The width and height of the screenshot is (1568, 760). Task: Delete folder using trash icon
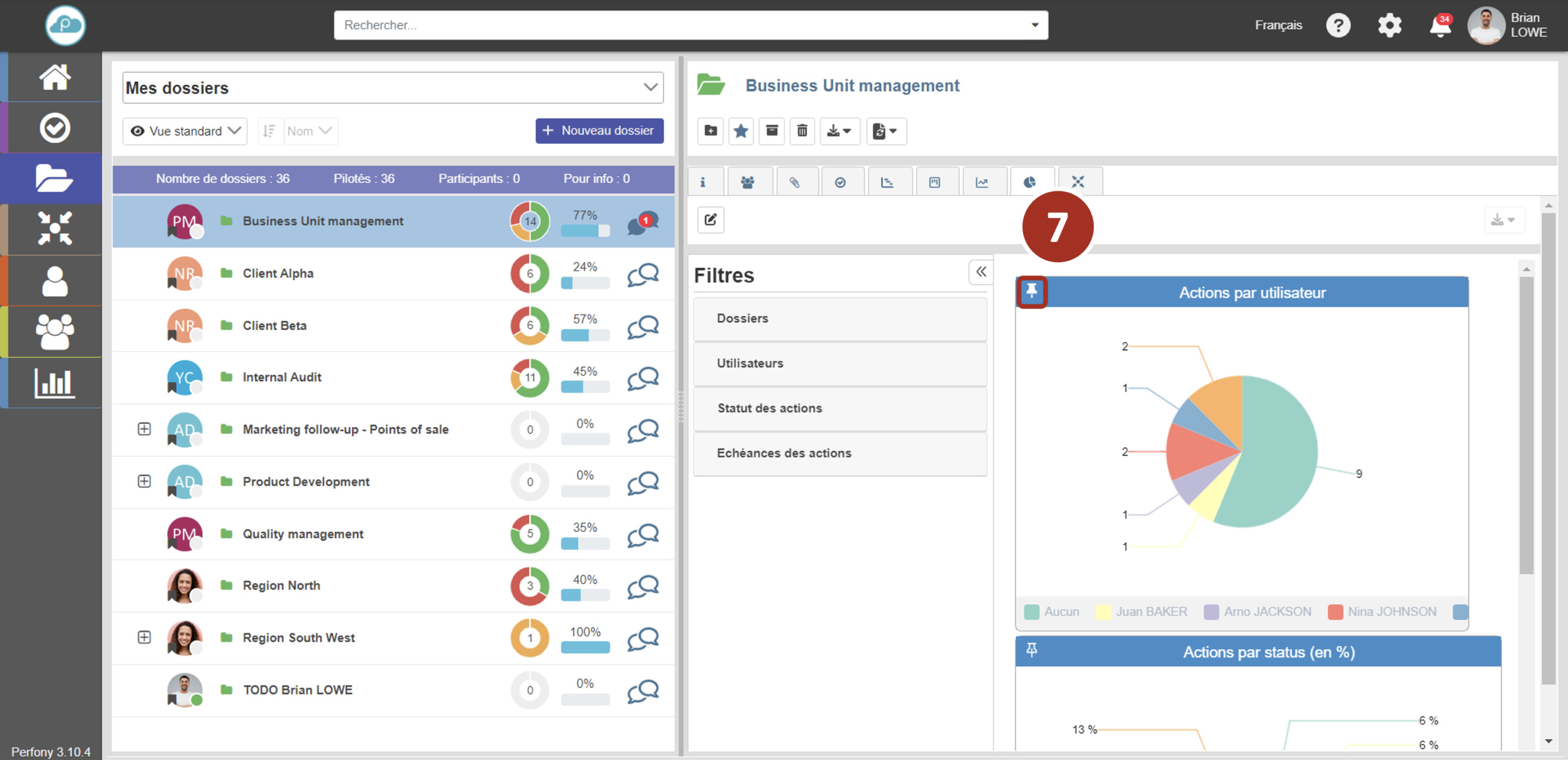pos(801,131)
